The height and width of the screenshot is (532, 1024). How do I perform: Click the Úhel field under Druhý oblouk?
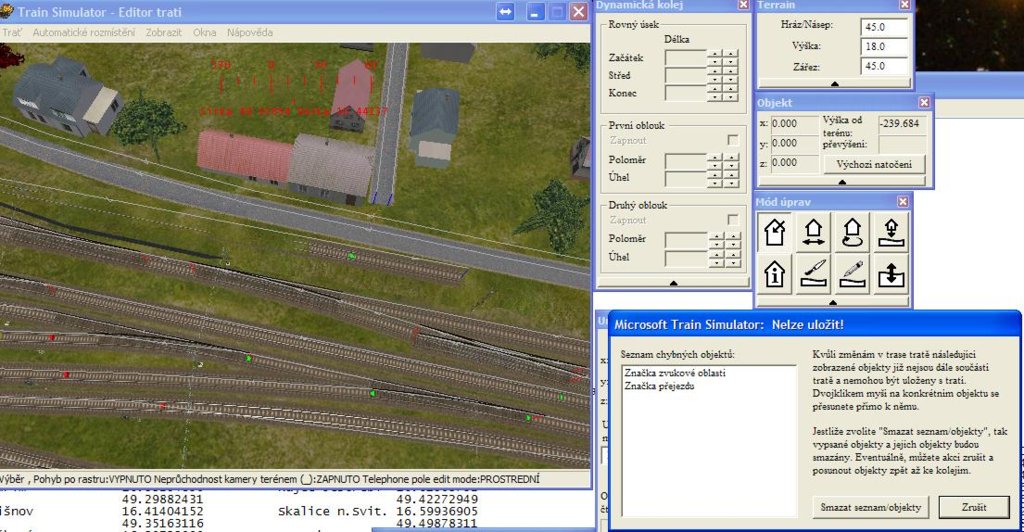click(x=686, y=257)
